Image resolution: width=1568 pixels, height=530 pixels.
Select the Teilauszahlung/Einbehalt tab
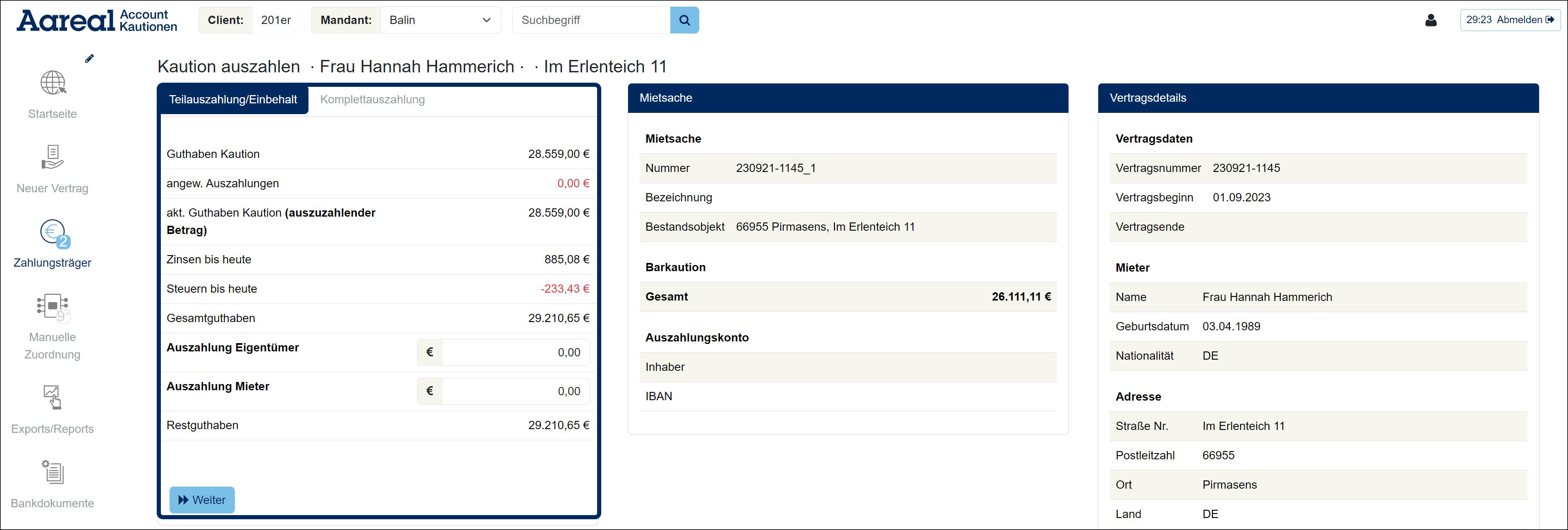point(233,100)
